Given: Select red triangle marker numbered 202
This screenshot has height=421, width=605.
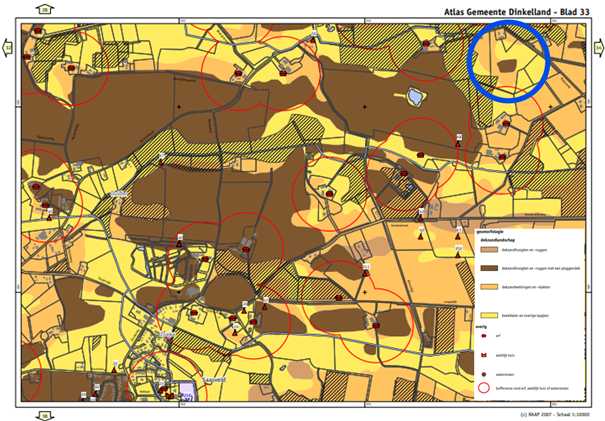Looking at the screenshot, I should click(x=458, y=255).
